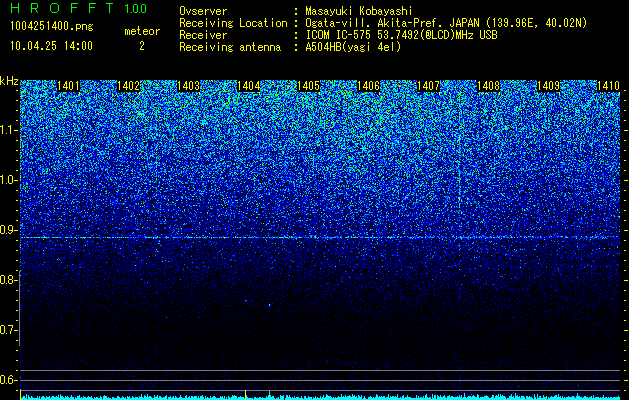Click the A504HB(yagi 4el) antenna value
Image resolution: width=629 pixels, height=400 pixels.
pyautogui.click(x=353, y=47)
